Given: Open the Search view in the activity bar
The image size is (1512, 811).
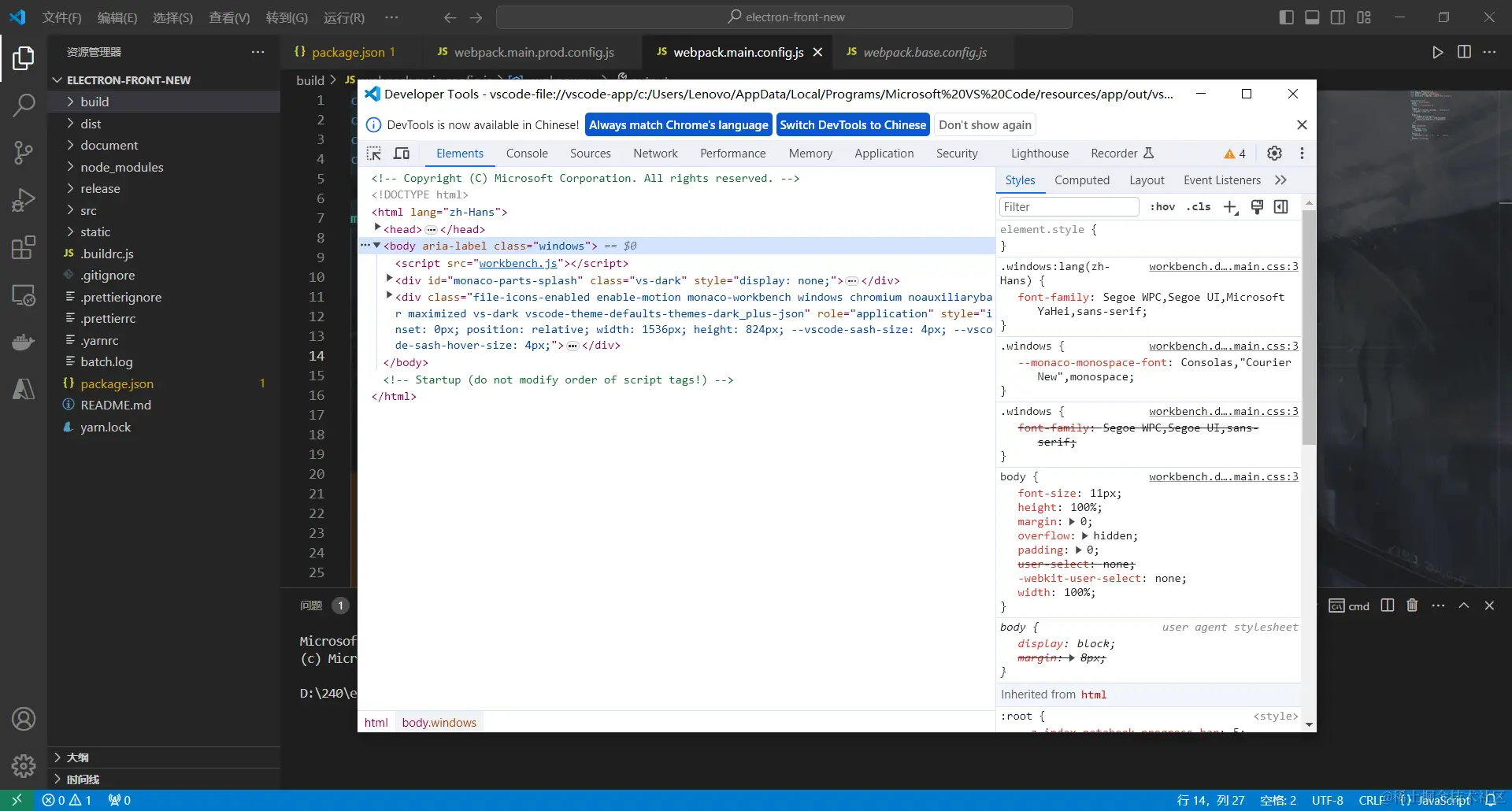Looking at the screenshot, I should pyautogui.click(x=24, y=105).
